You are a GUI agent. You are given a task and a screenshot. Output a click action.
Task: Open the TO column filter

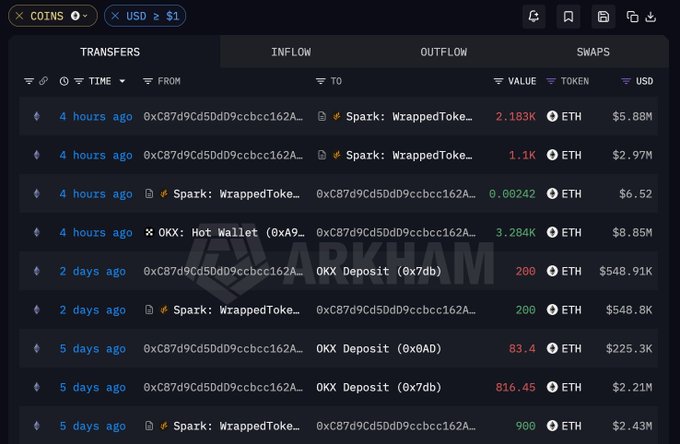click(320, 81)
